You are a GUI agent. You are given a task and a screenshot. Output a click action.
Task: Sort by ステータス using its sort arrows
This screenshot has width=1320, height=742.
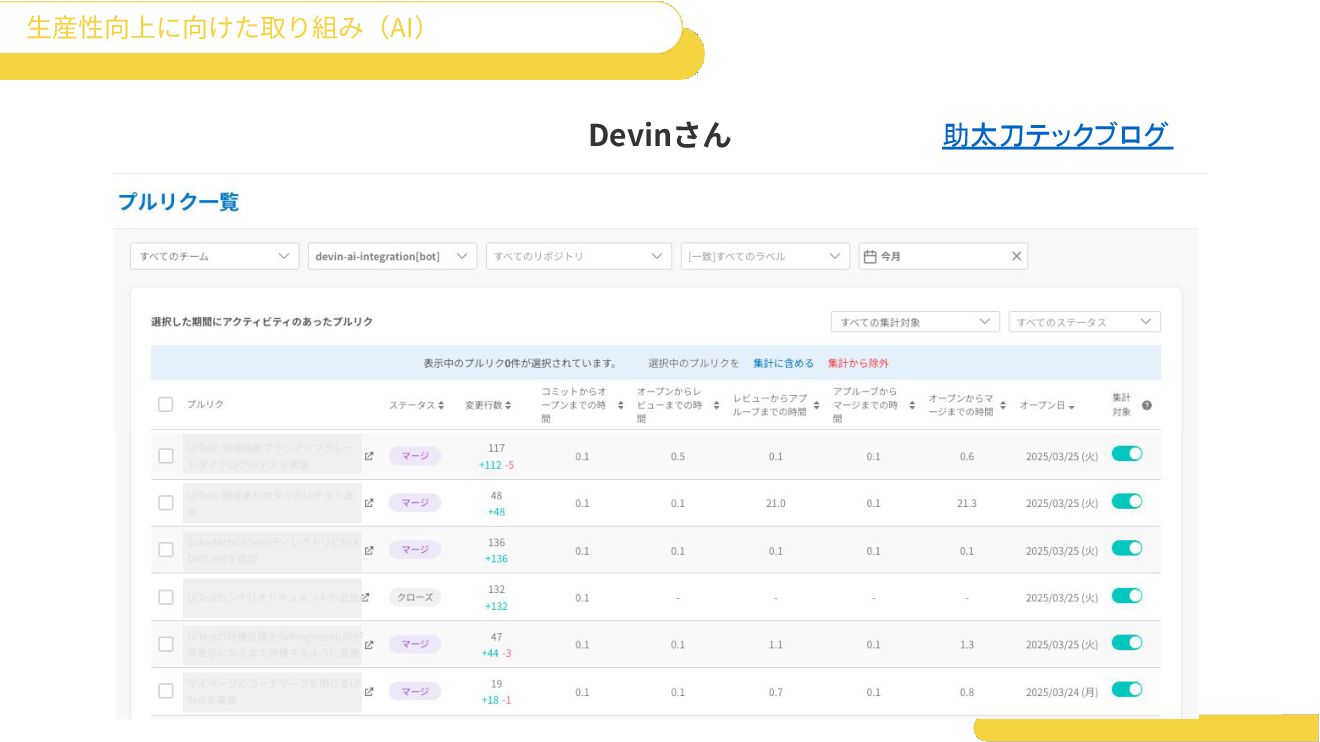tap(441, 405)
